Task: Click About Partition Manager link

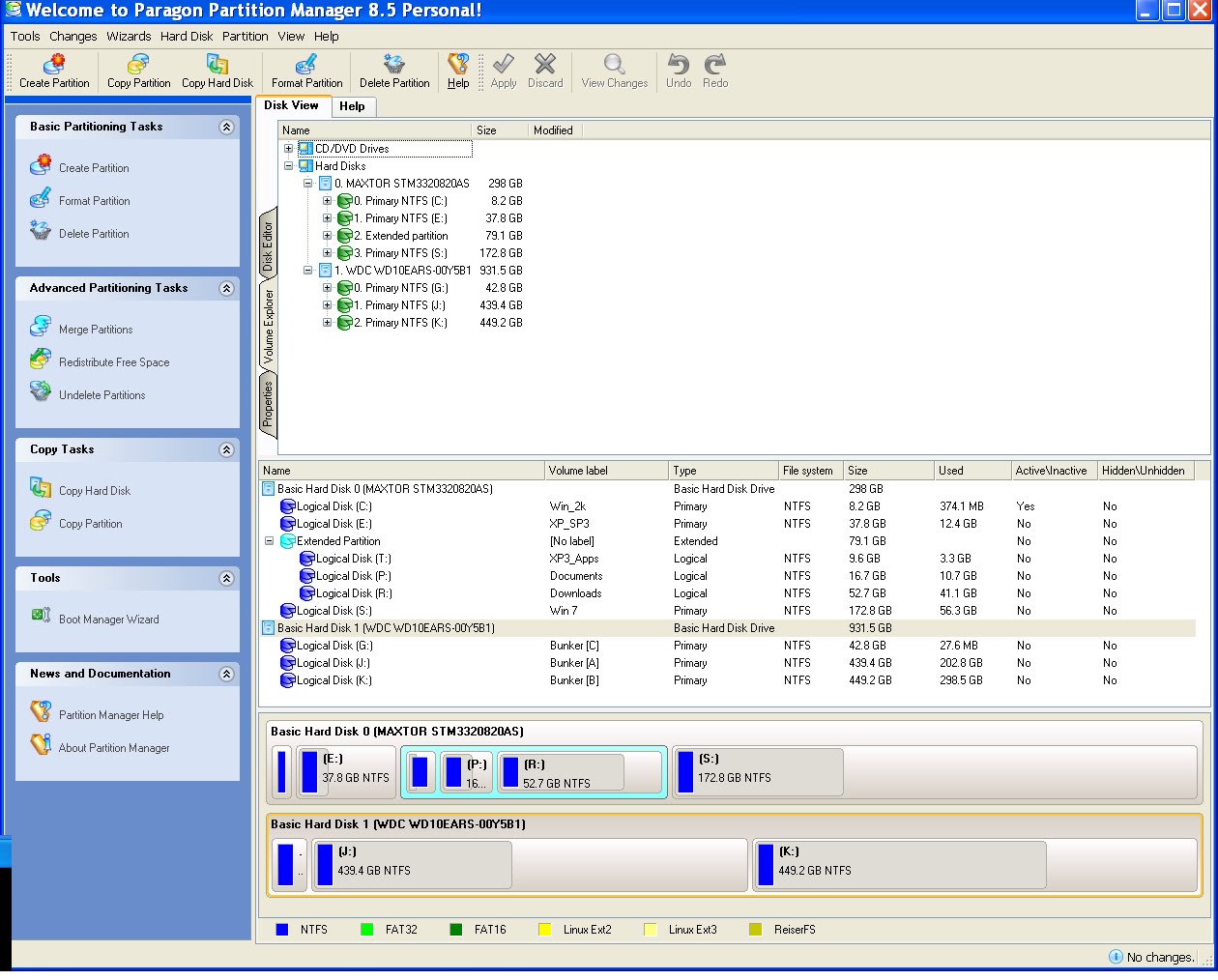Action: [x=114, y=748]
